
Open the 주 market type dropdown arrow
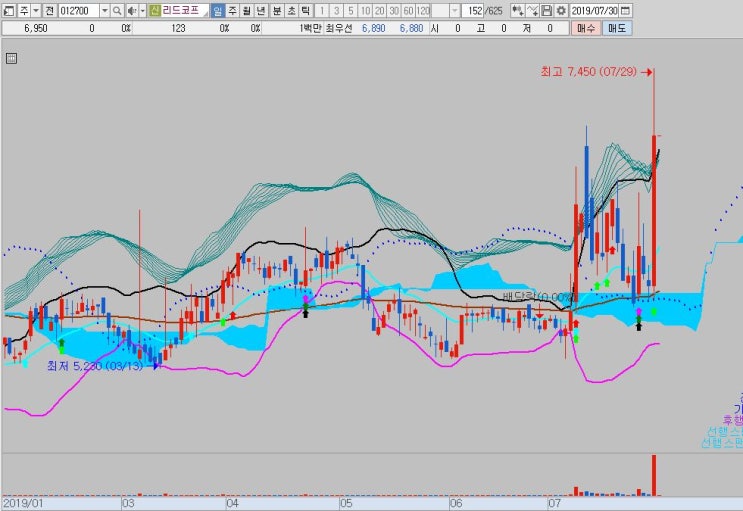[x=36, y=10]
